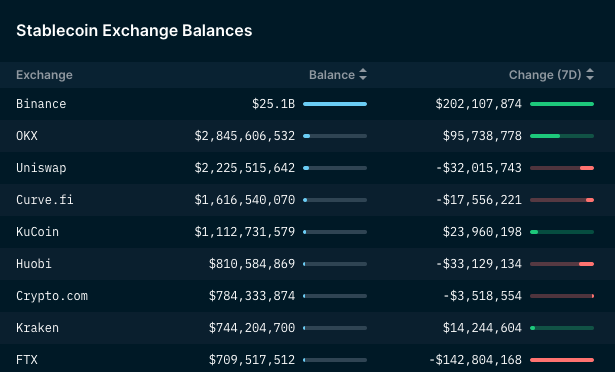Click Binance's blue balance bar
Viewport: 615px width, 372px height.
tap(335, 104)
